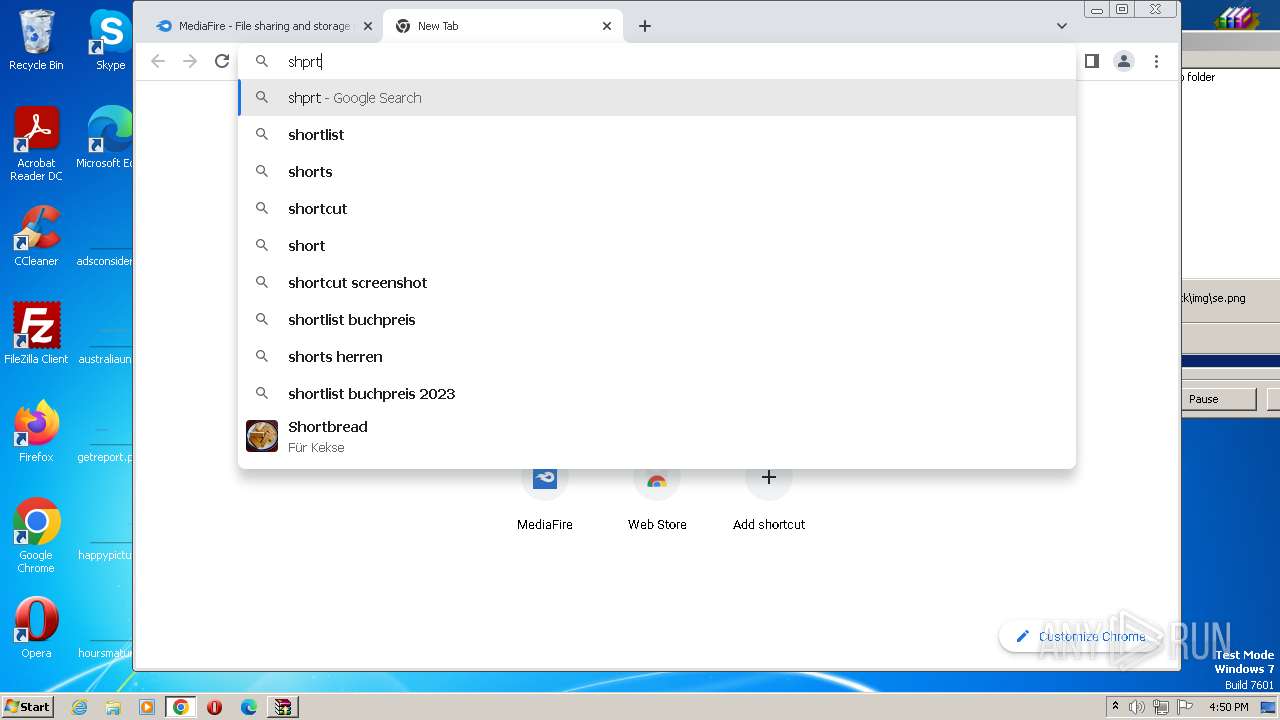Open Microsoft Edge desktop shortcut
The image size is (1280, 720).
tap(105, 138)
